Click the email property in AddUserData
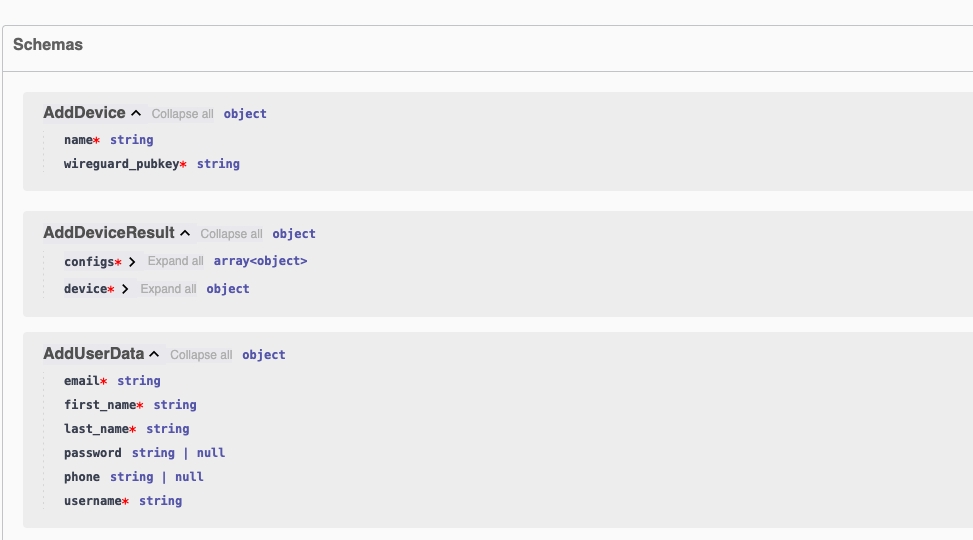973x540 pixels. pos(81,381)
